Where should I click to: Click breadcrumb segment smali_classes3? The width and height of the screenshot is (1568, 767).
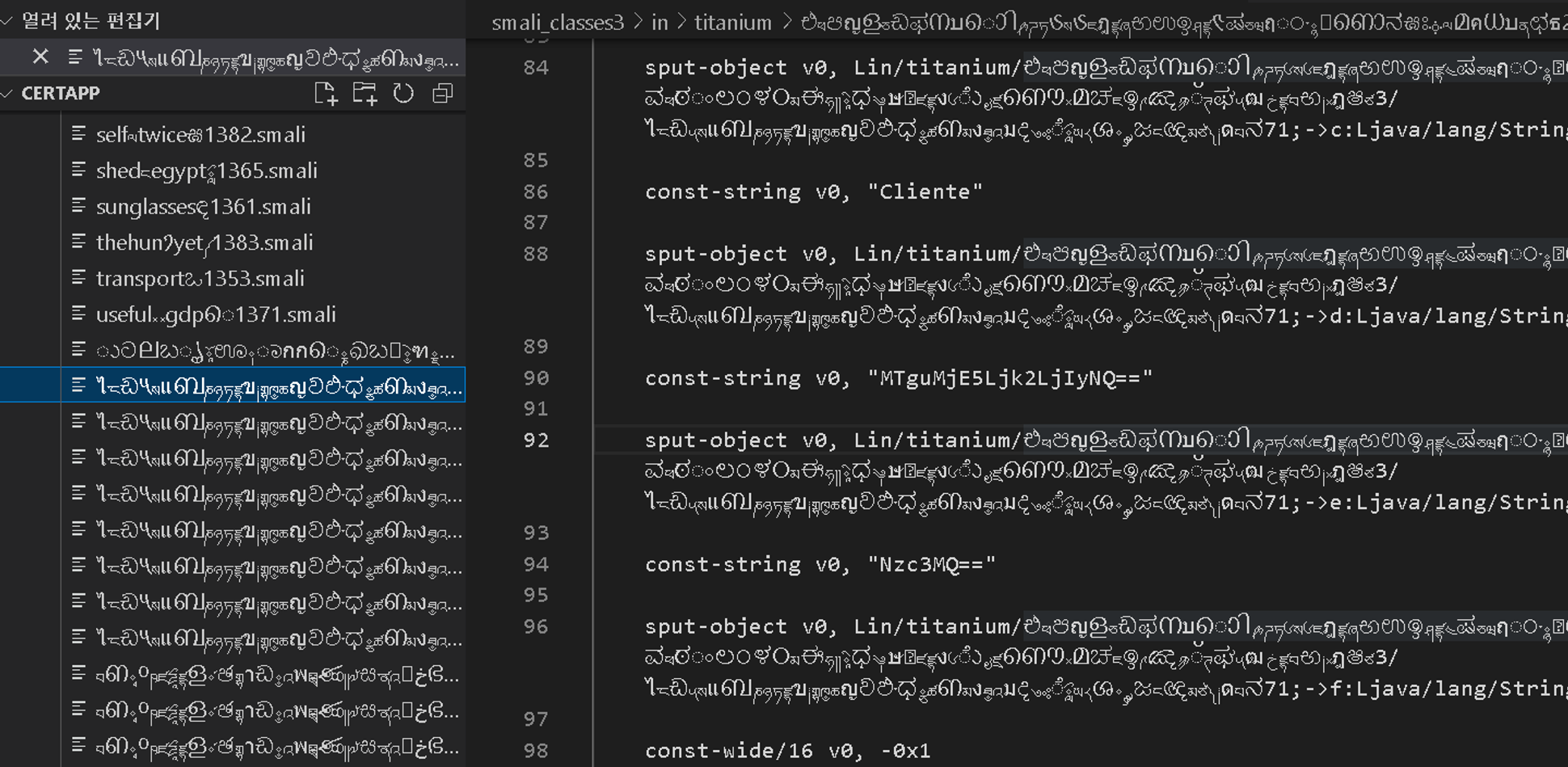click(558, 22)
